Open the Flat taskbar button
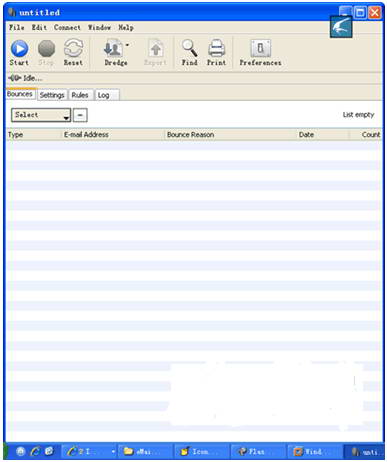Image resolution: width=387 pixels, height=462 pixels. pos(258,452)
